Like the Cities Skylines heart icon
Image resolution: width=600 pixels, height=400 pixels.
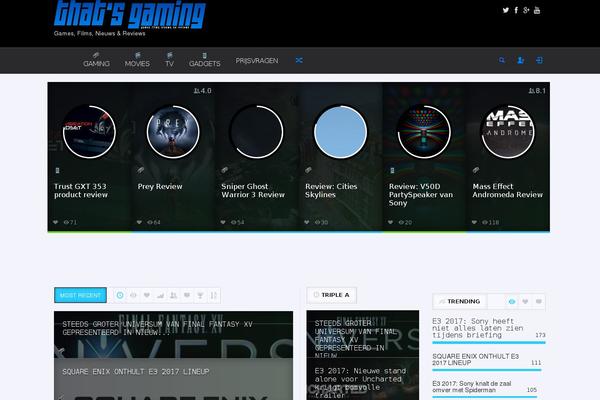[x=307, y=222]
